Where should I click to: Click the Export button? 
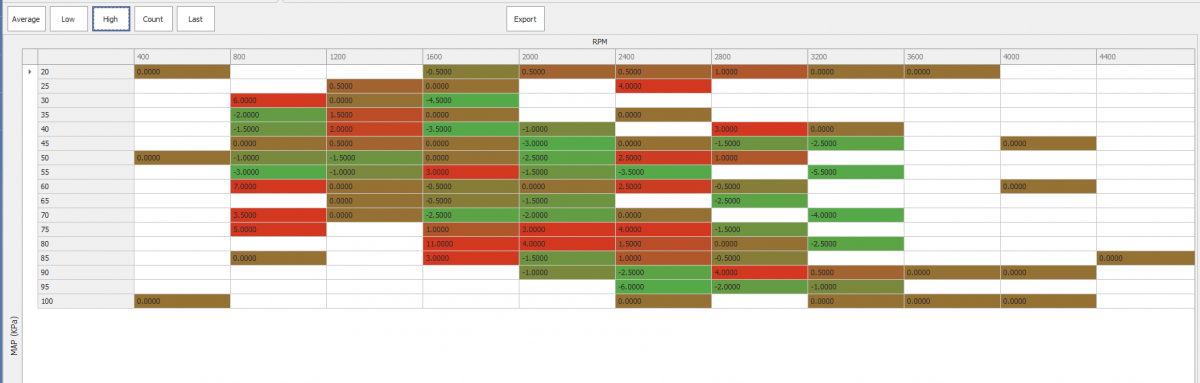click(x=525, y=19)
